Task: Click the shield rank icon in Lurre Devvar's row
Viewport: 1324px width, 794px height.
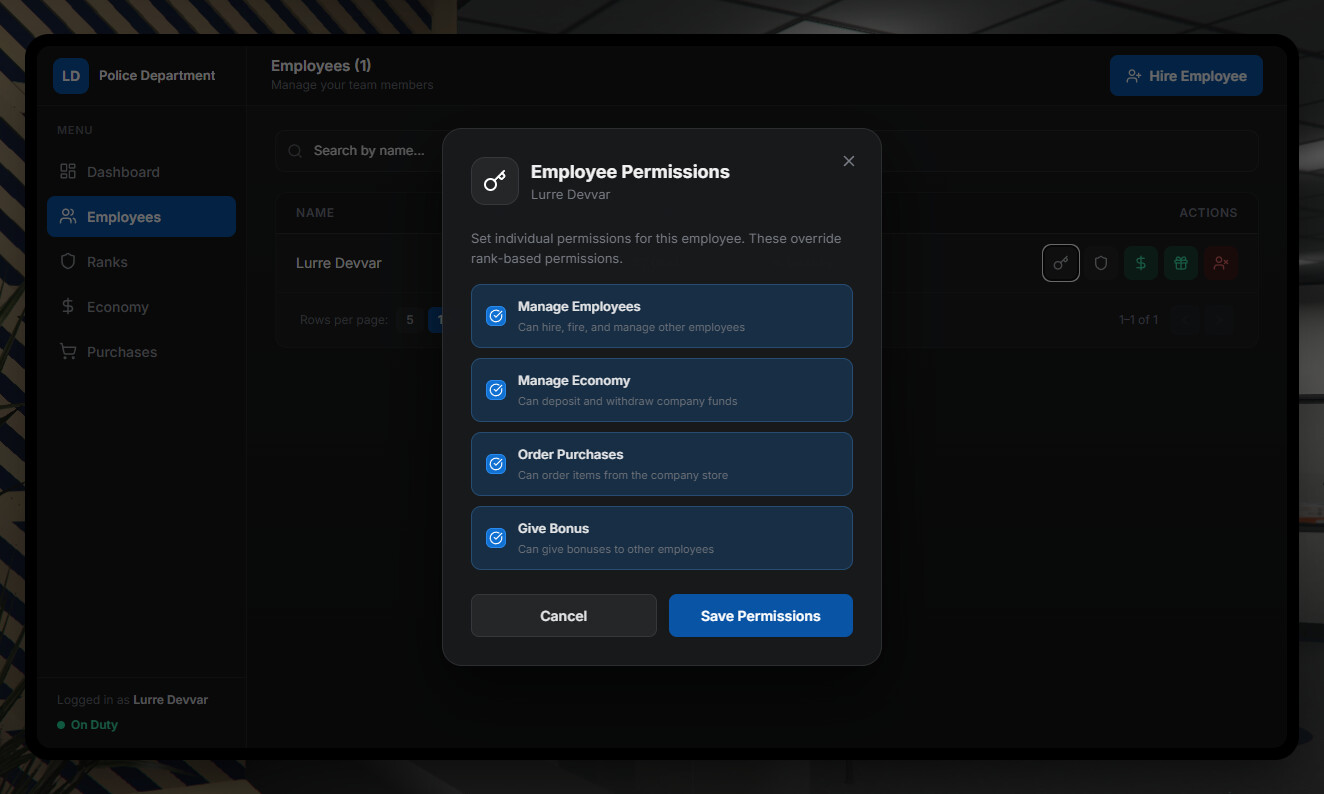Action: tap(1101, 263)
